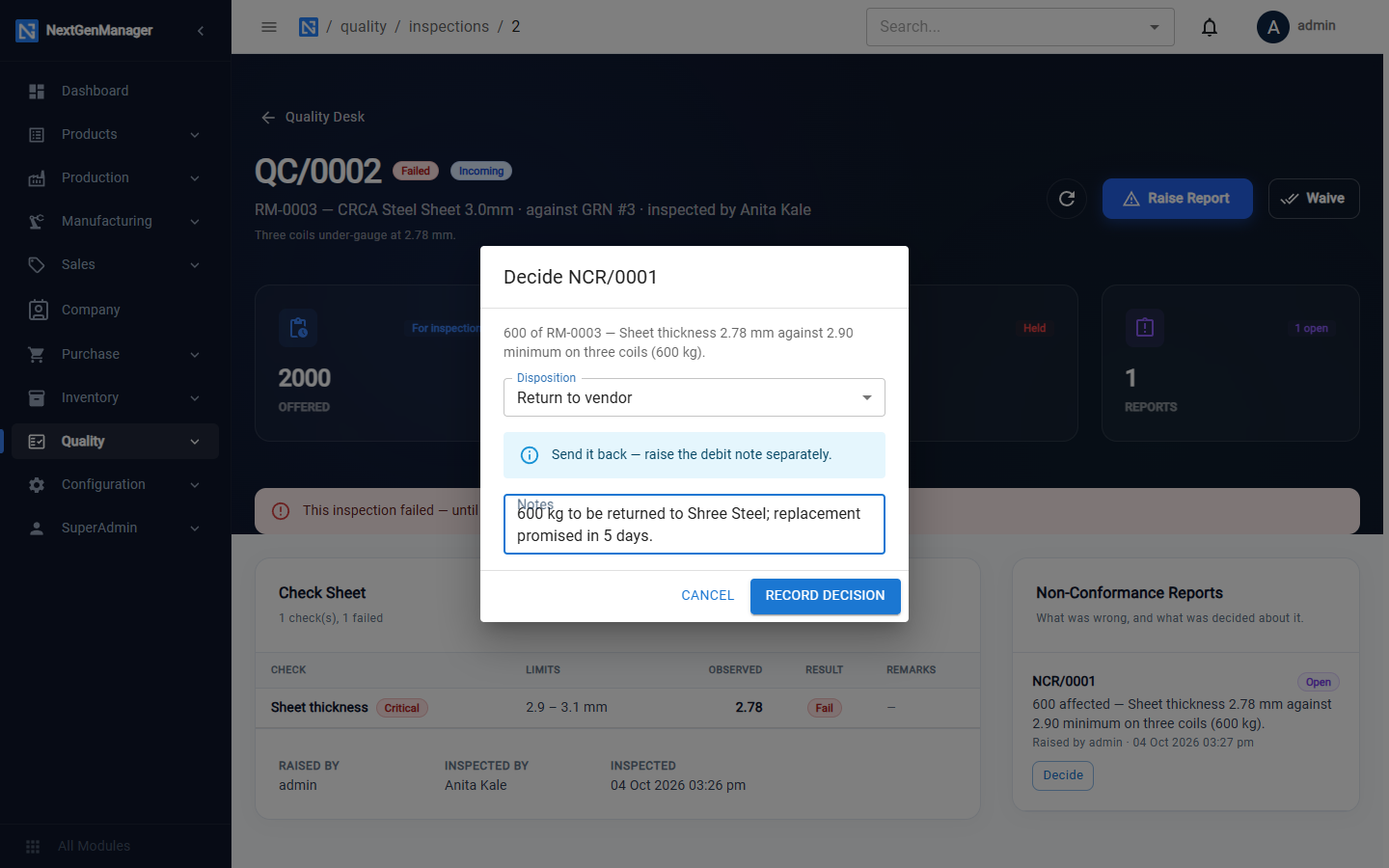Click the Sales tag icon
Image resolution: width=1389 pixels, height=868 pixels.
37,265
